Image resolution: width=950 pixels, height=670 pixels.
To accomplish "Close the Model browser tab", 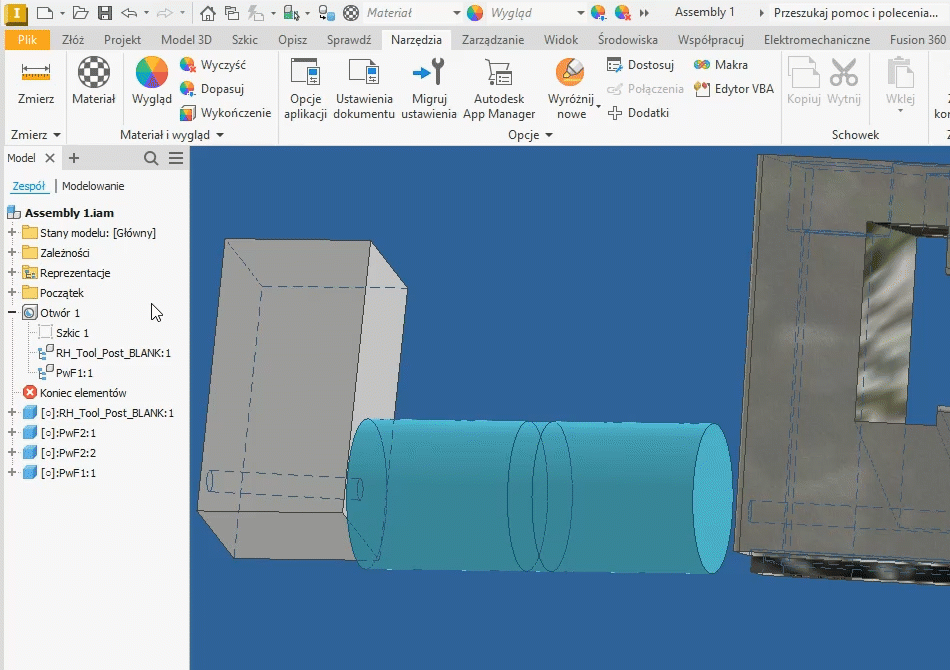I will (50, 158).
